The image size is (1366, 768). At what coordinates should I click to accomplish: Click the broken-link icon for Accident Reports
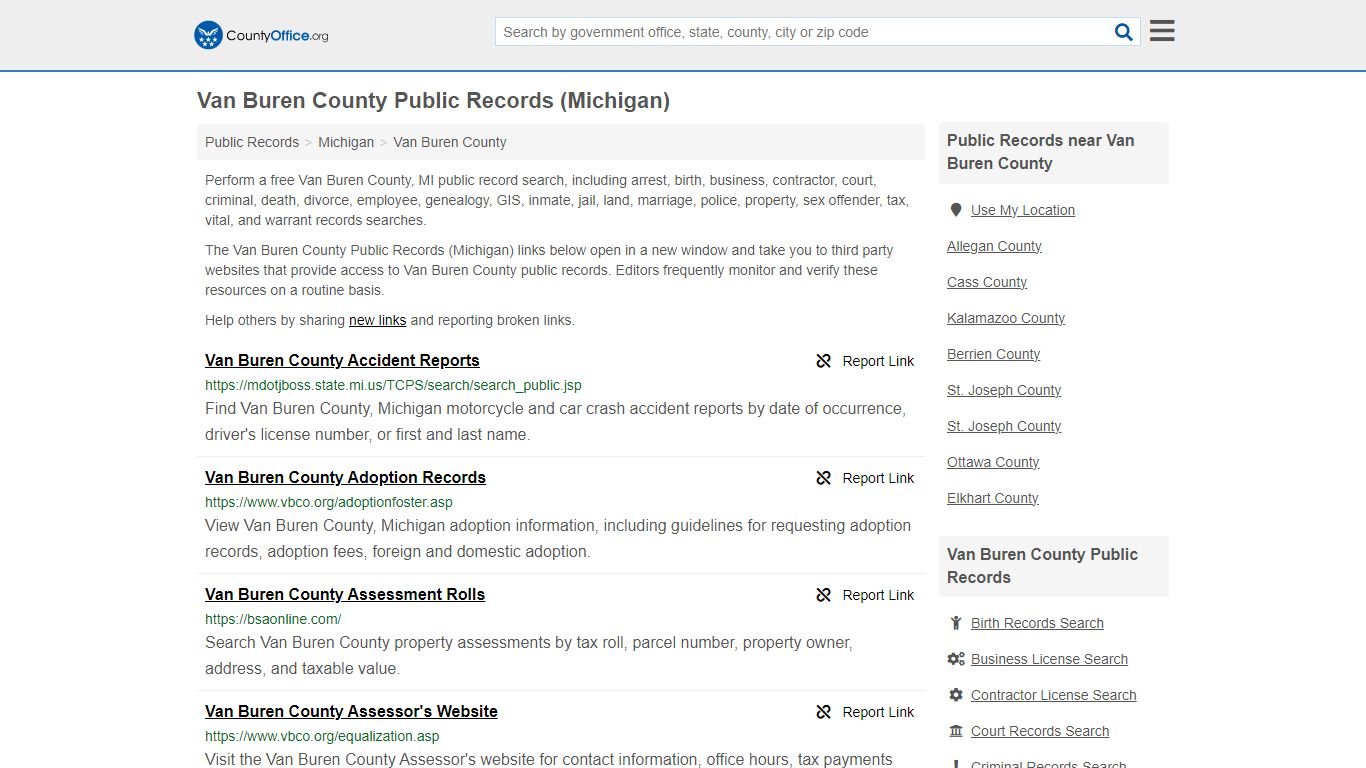coord(824,361)
